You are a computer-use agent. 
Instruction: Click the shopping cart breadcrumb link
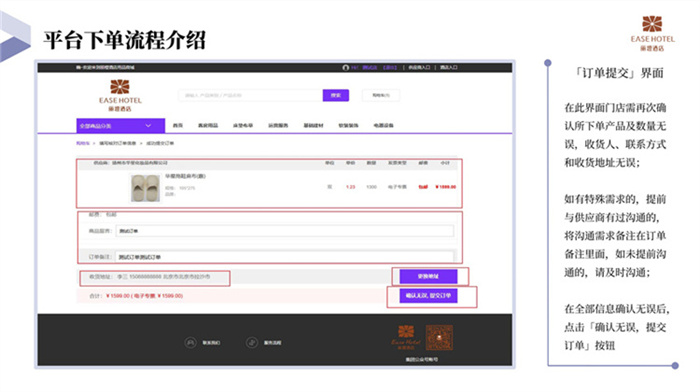click(x=83, y=143)
